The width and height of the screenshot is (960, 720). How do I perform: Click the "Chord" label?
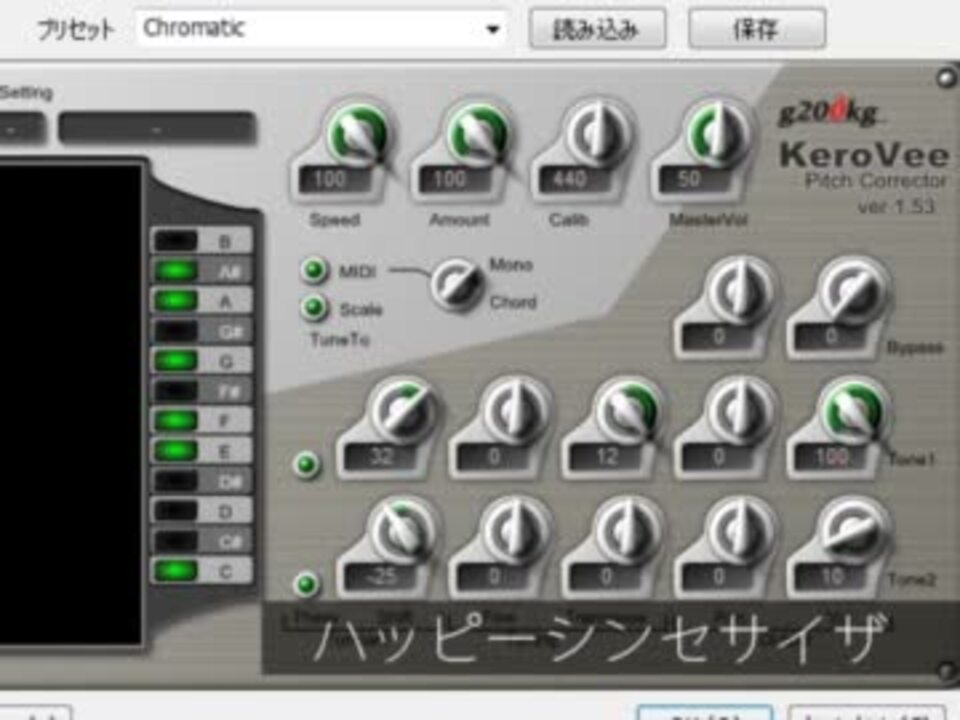pos(513,302)
